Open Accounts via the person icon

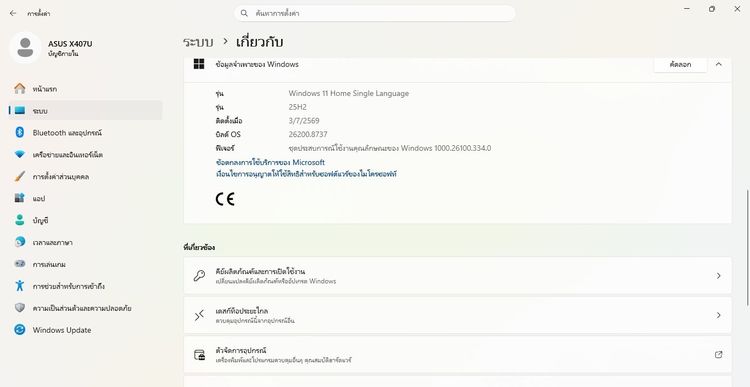click(x=20, y=220)
